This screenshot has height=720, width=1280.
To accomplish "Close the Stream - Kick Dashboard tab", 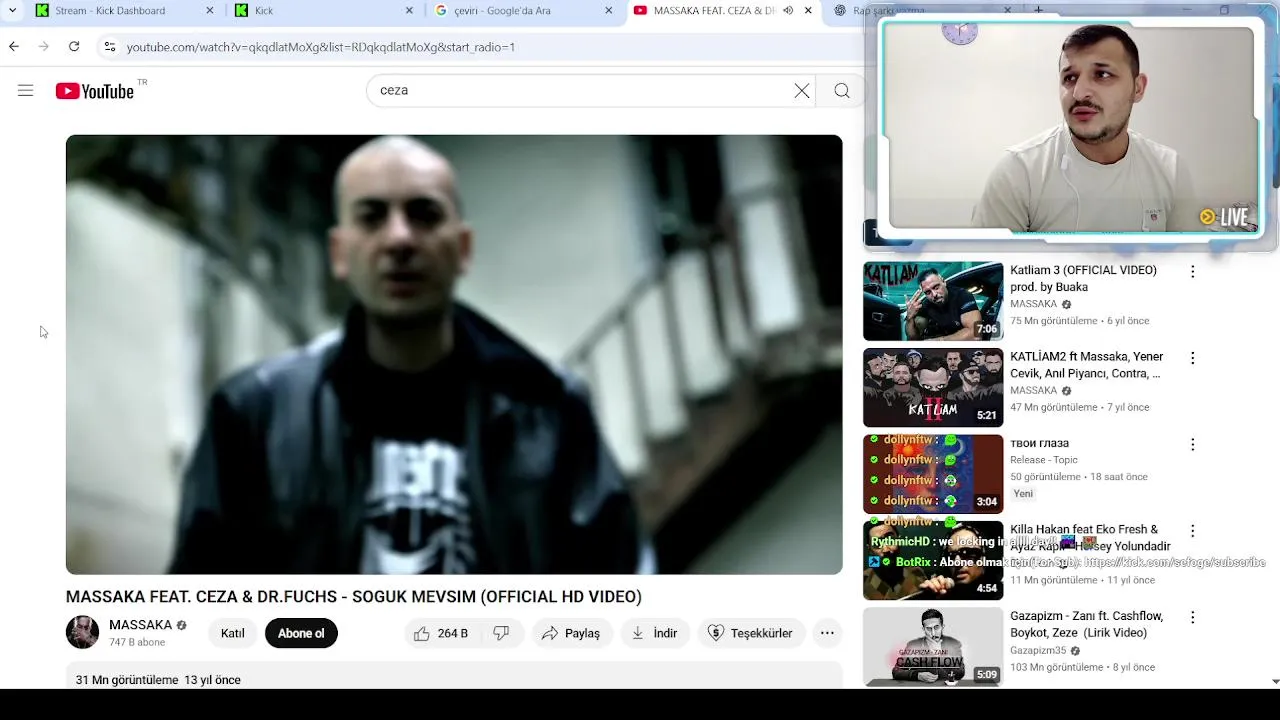I will tap(209, 10).
